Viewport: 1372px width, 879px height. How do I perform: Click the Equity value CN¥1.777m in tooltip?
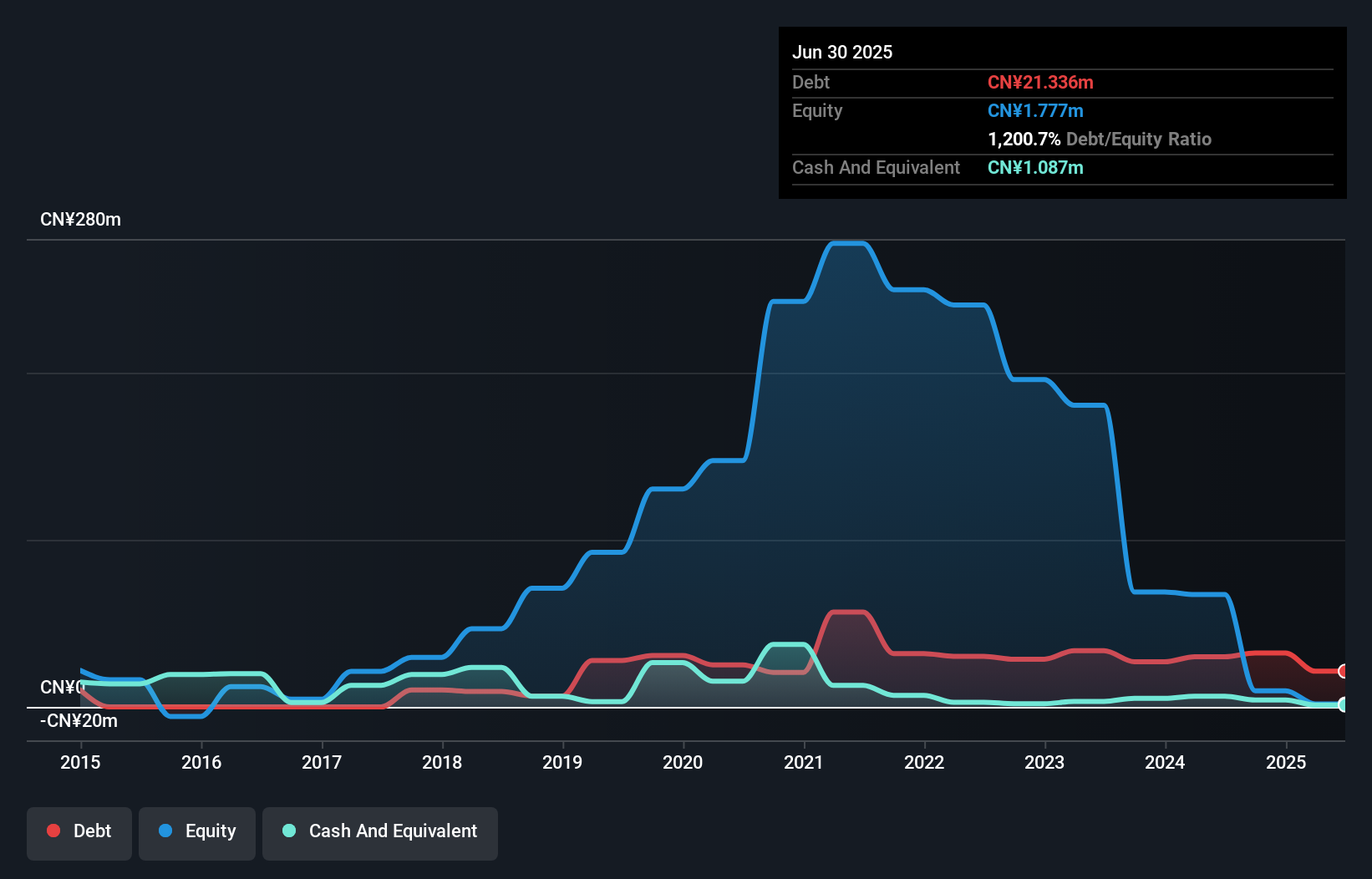tap(1035, 110)
